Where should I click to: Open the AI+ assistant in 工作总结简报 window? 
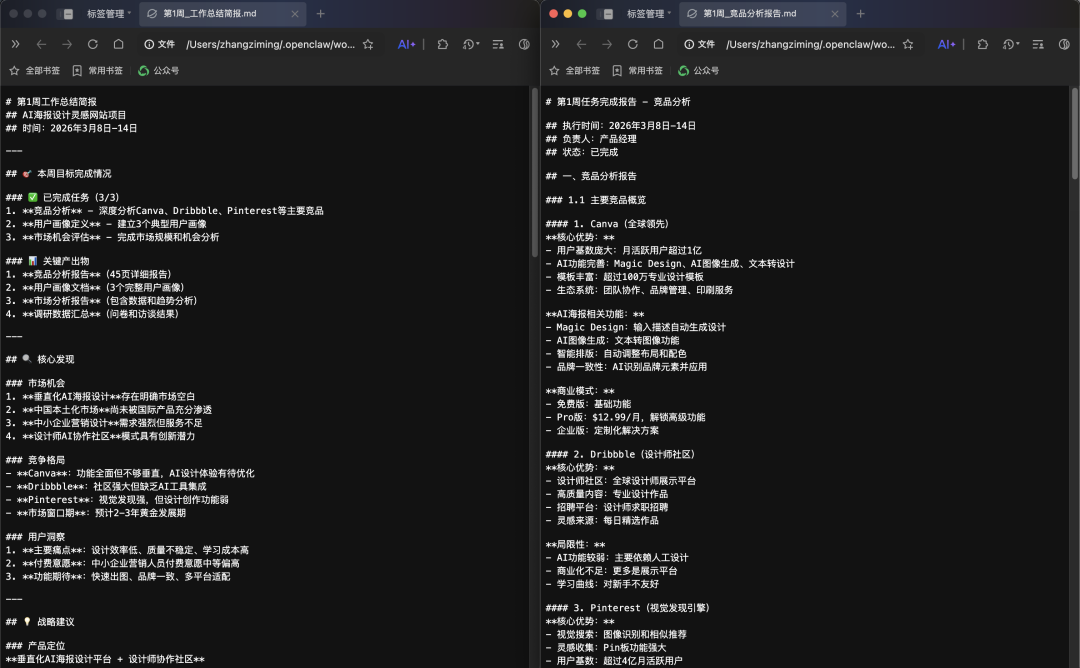point(406,44)
